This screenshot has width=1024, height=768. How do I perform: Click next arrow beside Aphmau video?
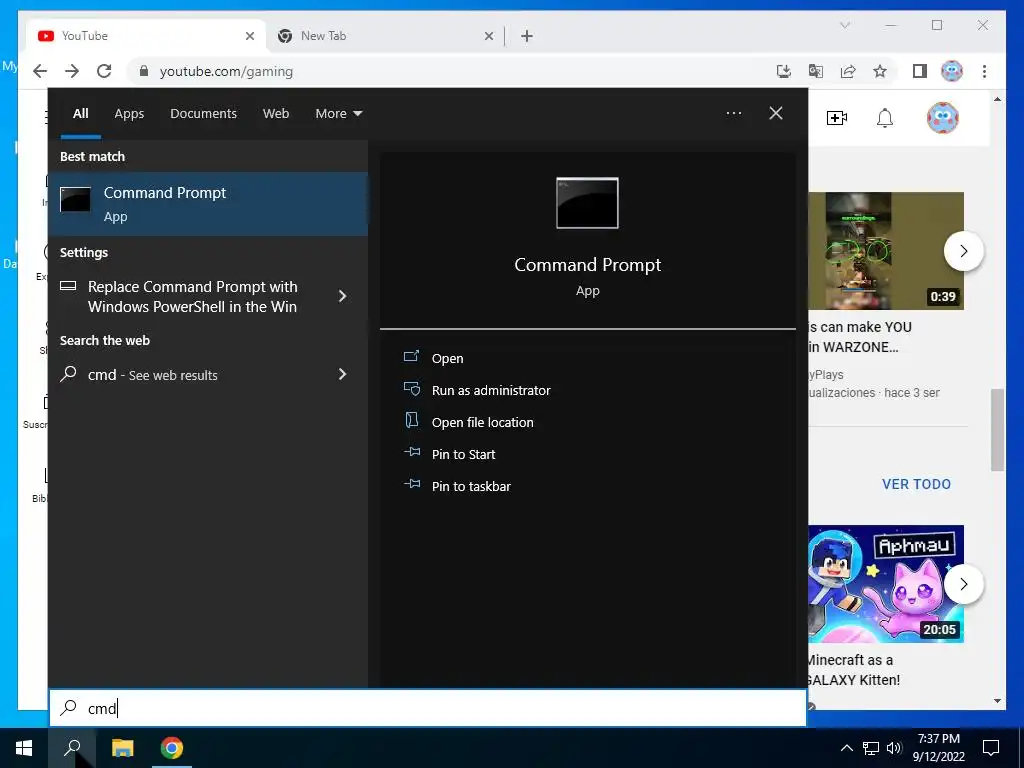(x=963, y=584)
